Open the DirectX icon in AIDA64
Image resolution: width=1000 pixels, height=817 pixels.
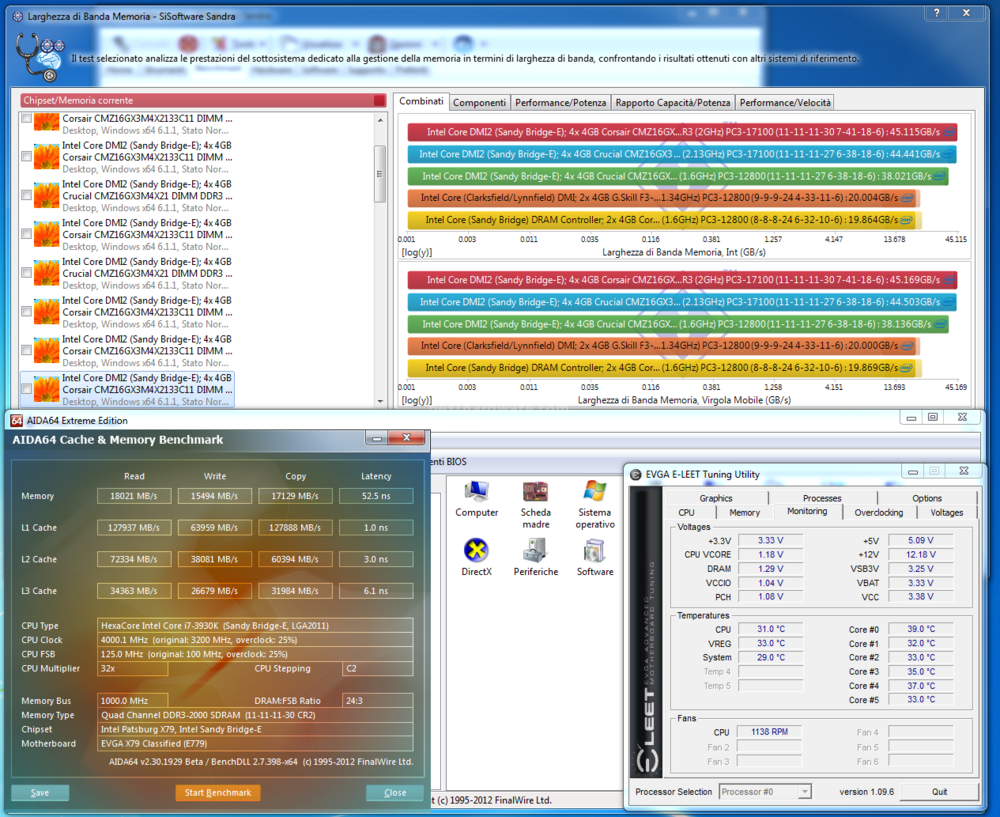click(476, 557)
